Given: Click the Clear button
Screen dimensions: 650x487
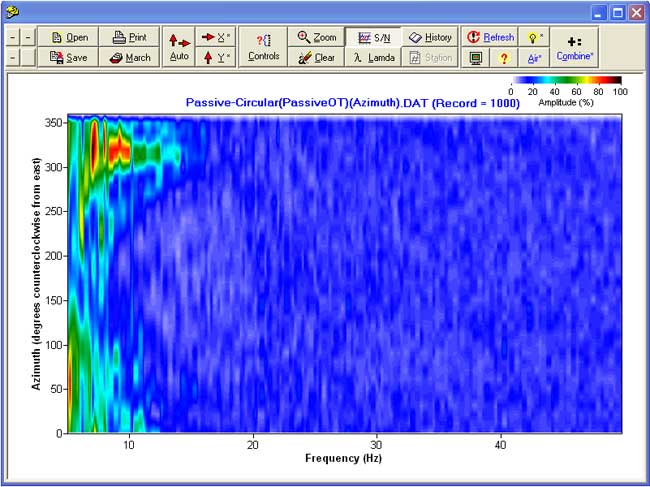Looking at the screenshot, I should (316, 57).
